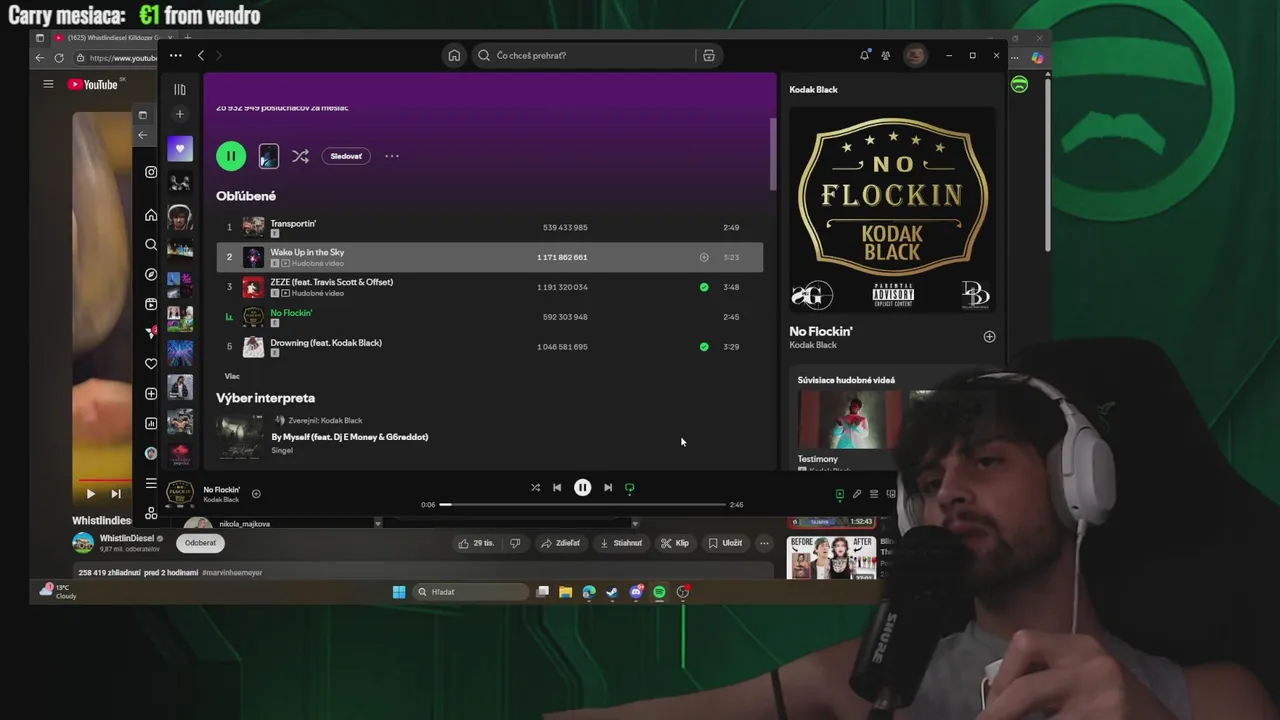Image resolution: width=1280 pixels, height=720 pixels.
Task: Skip to the next track
Action: [608, 488]
